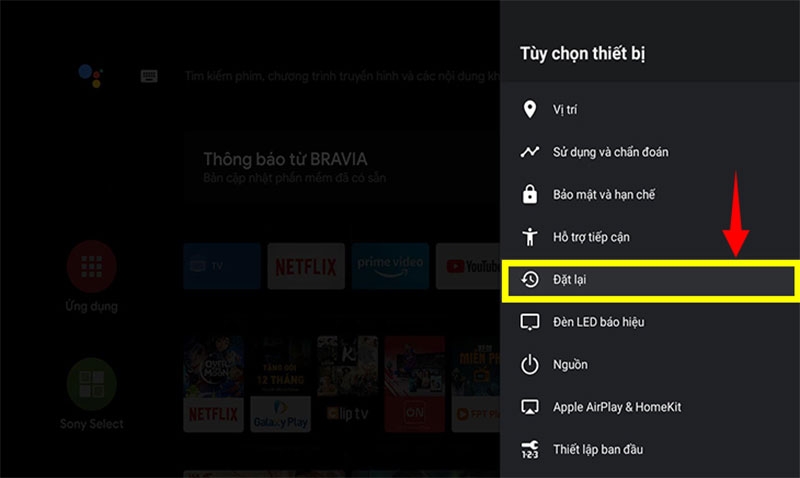Open Bảo mật và hạn chế option
This screenshot has width=800, height=478.
649,194
